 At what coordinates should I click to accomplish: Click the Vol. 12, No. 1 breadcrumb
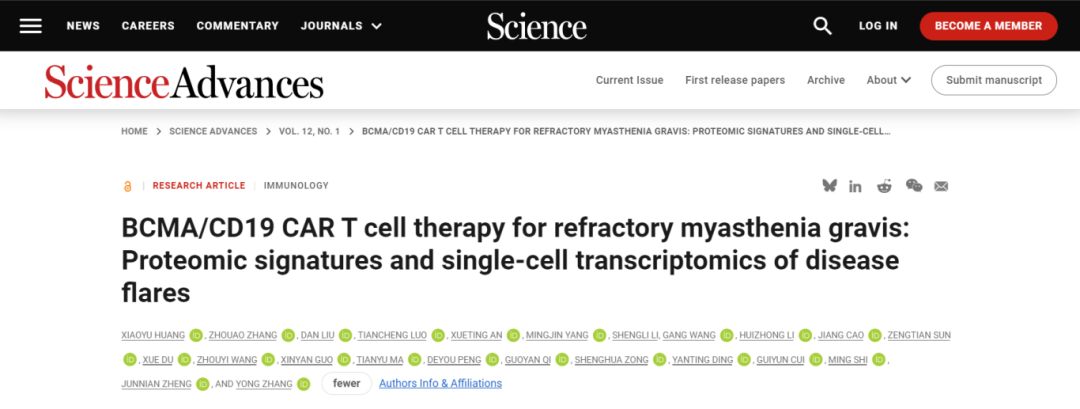[x=310, y=131]
